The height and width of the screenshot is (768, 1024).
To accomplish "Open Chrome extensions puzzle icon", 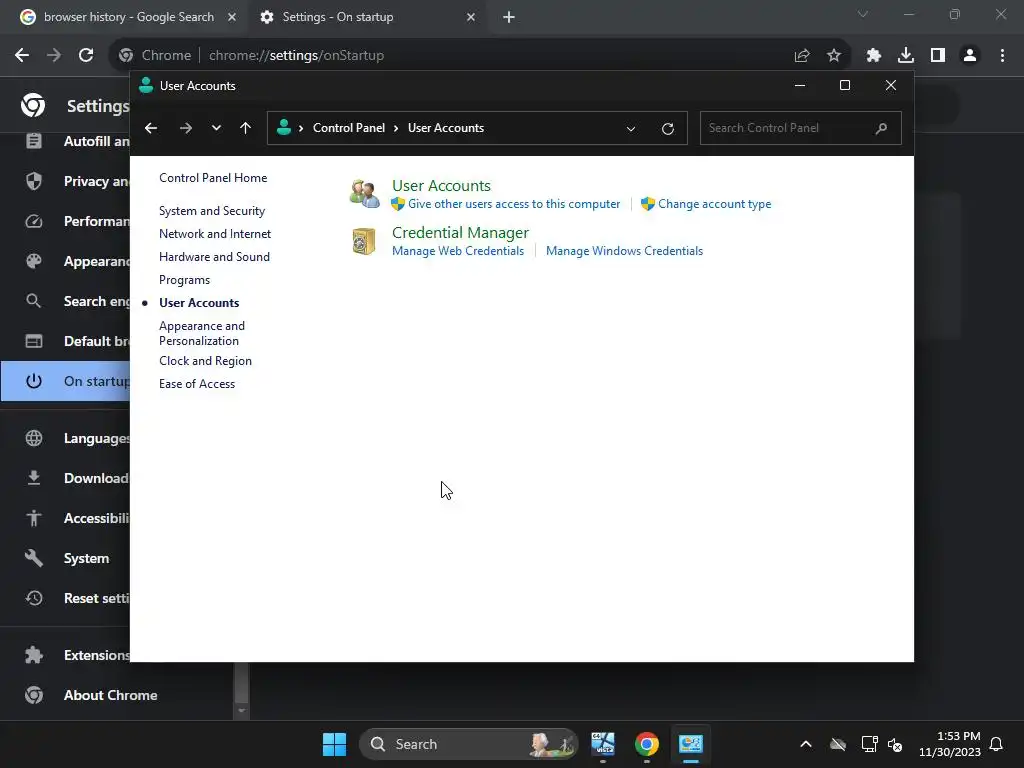I will pyautogui.click(x=874, y=56).
